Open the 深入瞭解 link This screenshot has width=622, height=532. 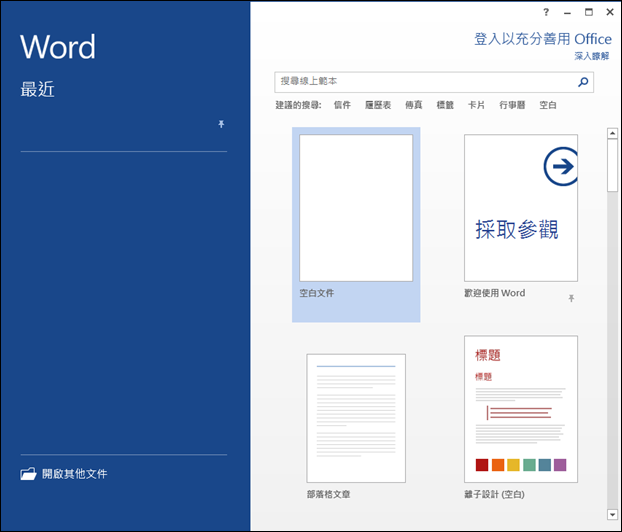coord(592,56)
